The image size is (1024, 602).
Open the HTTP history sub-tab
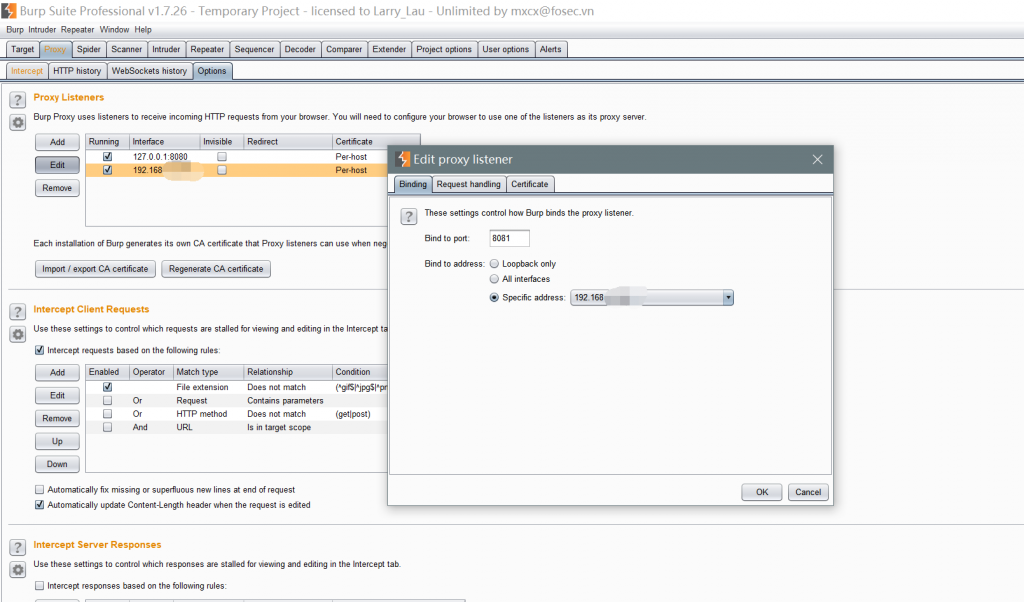[77, 71]
